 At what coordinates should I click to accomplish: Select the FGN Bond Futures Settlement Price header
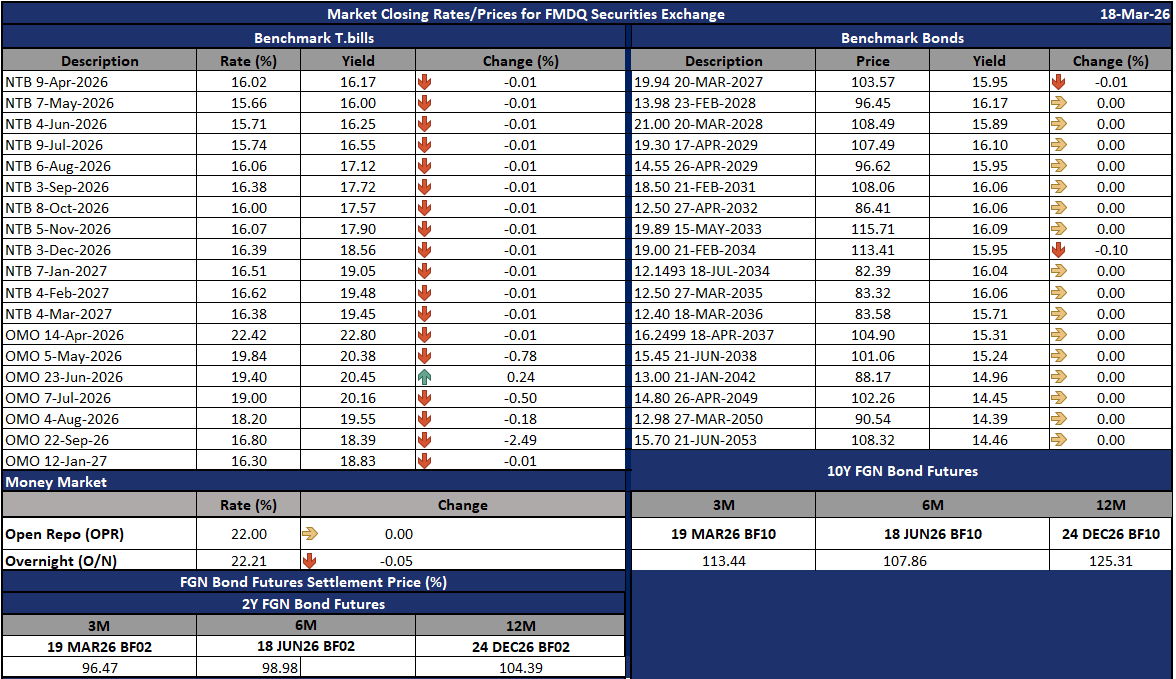click(314, 581)
